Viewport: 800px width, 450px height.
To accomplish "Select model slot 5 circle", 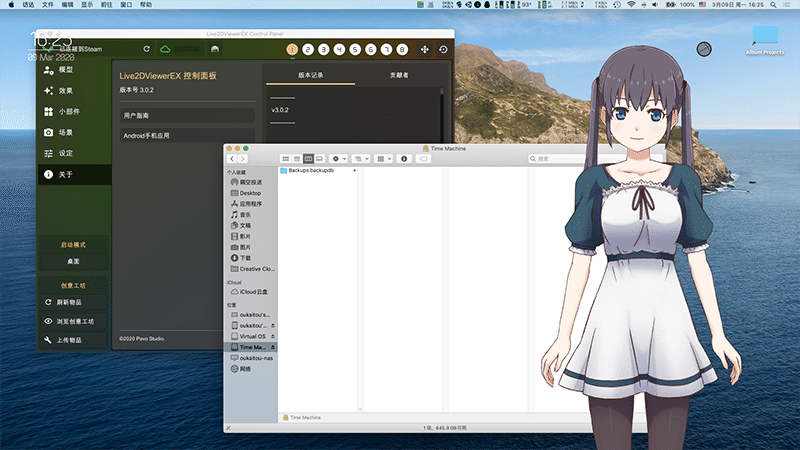I will [355, 49].
